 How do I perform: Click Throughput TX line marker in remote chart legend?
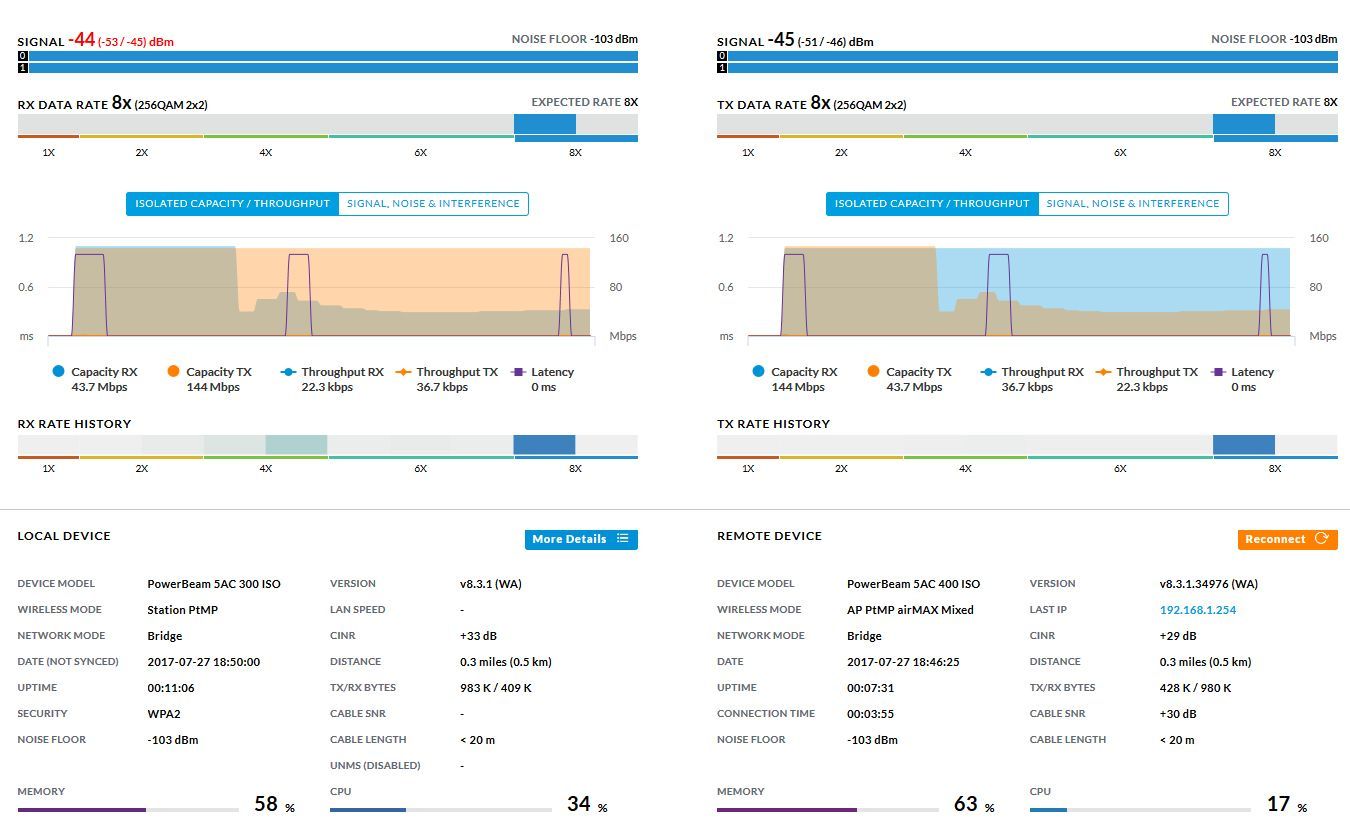(x=1103, y=372)
